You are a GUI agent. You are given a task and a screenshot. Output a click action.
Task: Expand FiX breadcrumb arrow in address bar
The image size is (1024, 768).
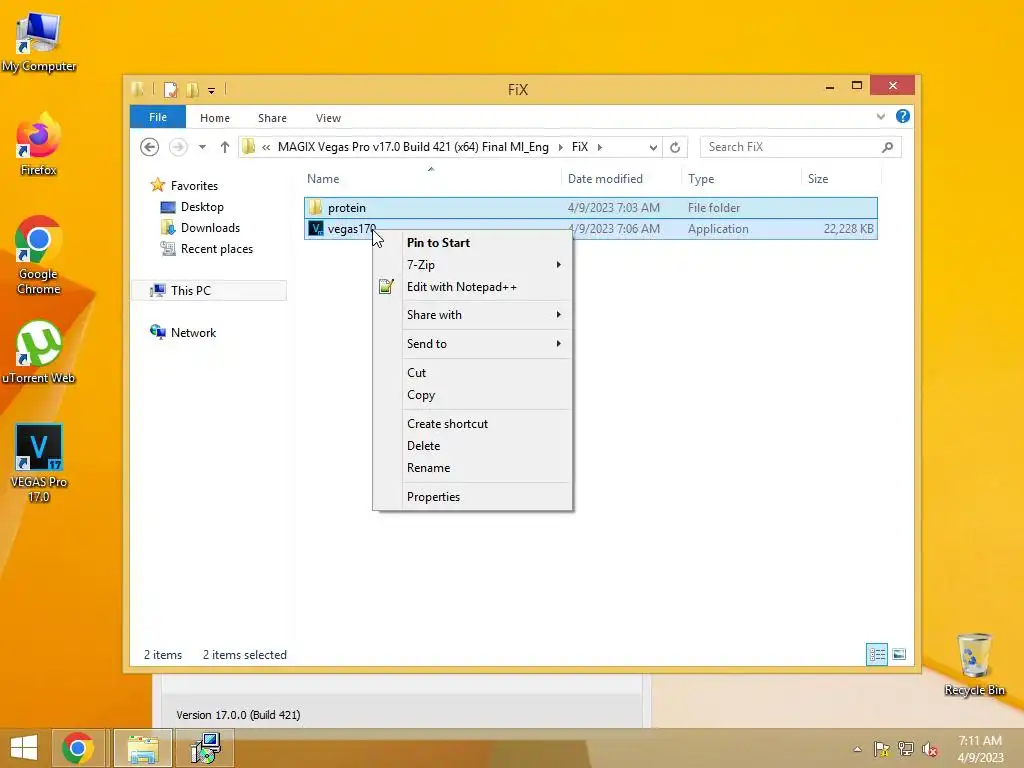pos(600,147)
